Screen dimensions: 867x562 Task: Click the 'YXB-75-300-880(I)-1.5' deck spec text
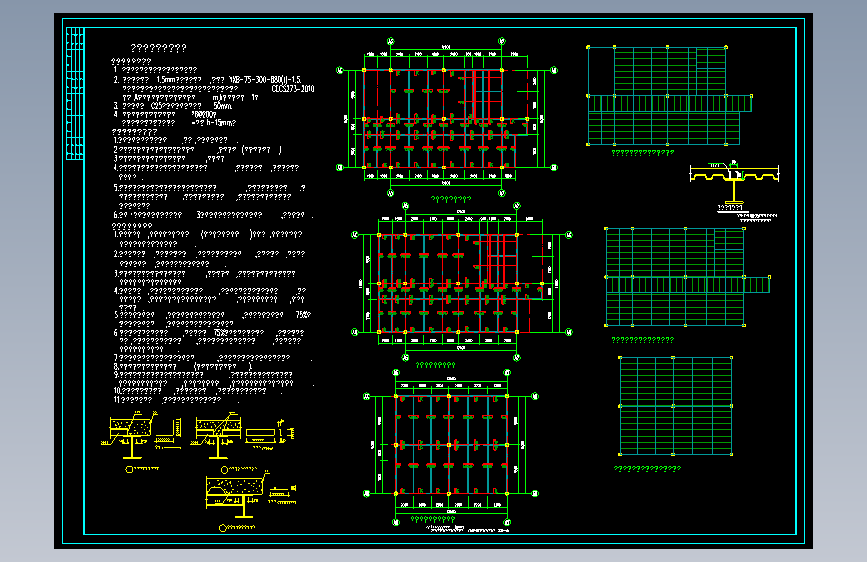265,80
